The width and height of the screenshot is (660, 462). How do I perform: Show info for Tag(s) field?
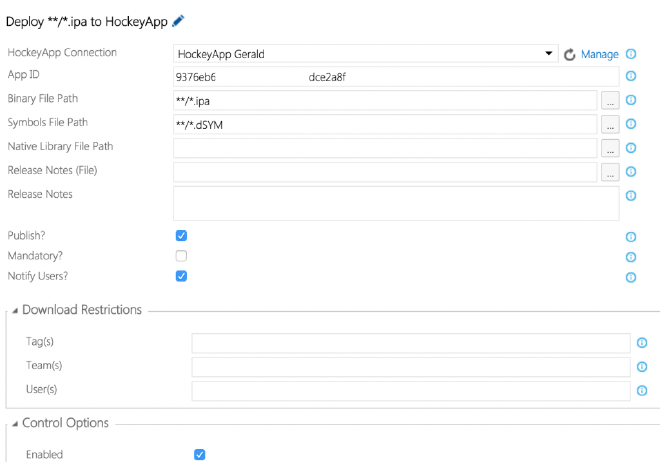tap(641, 343)
